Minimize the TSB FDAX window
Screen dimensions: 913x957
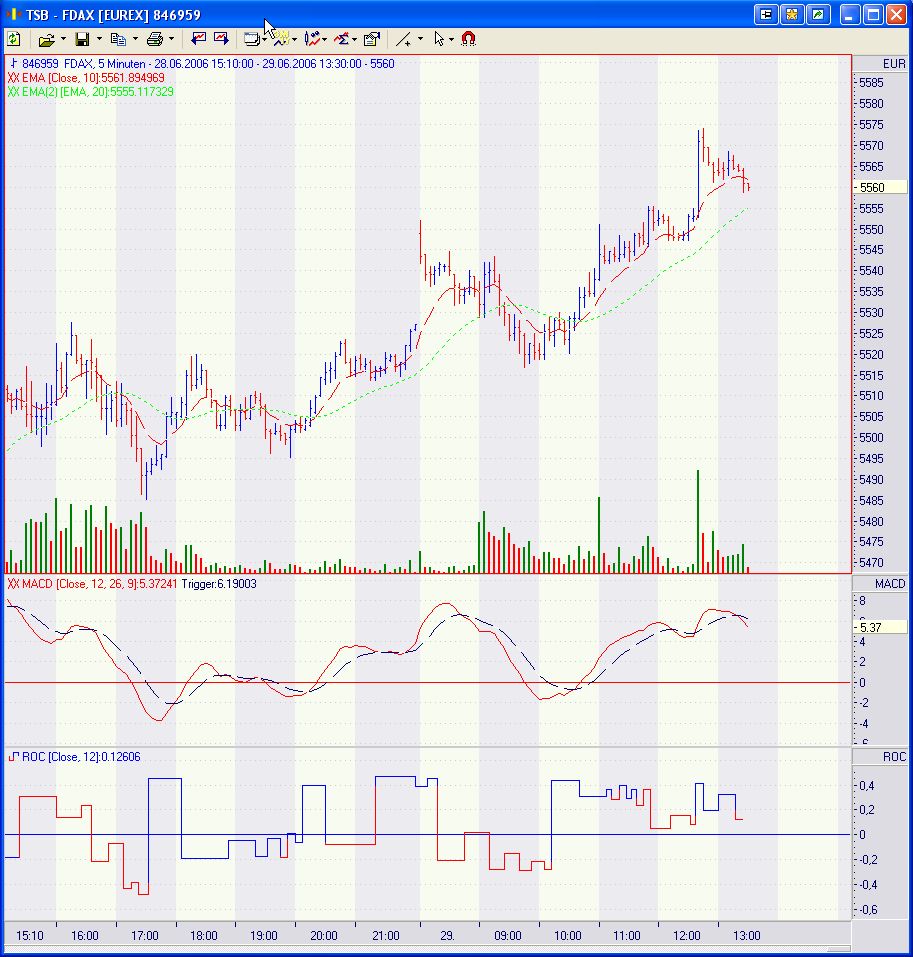coord(850,15)
